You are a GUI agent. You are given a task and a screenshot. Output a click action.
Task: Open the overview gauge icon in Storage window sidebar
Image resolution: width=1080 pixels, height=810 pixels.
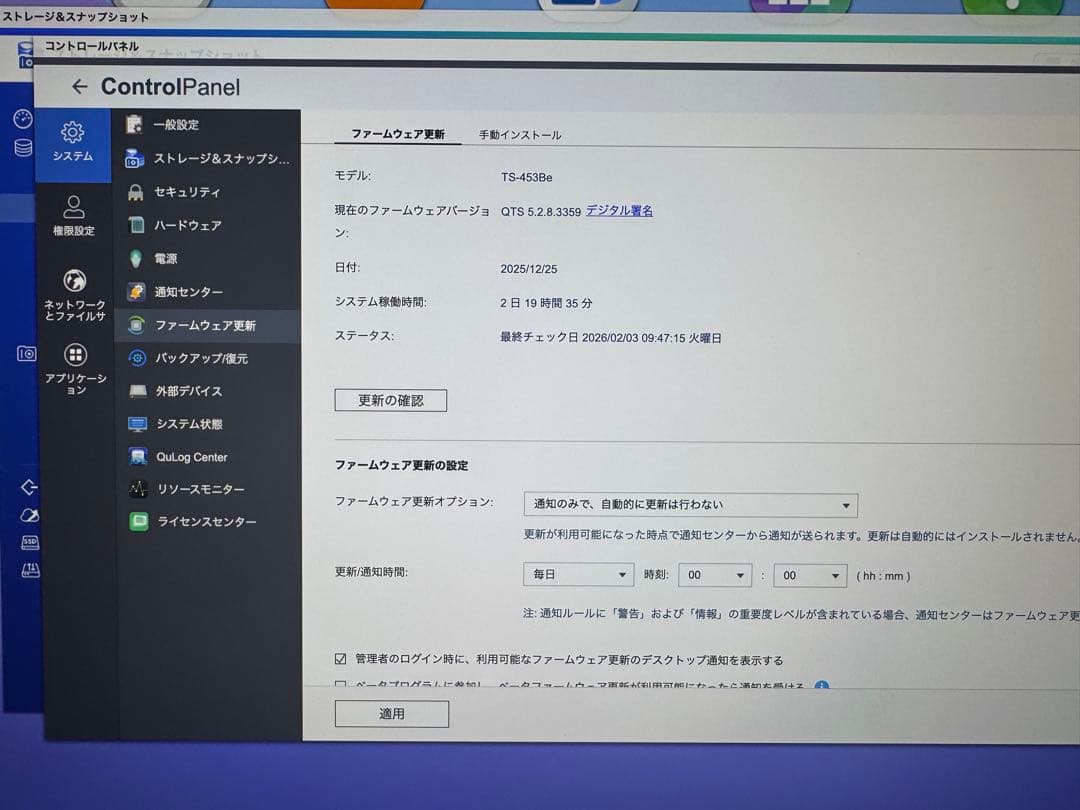click(23, 118)
